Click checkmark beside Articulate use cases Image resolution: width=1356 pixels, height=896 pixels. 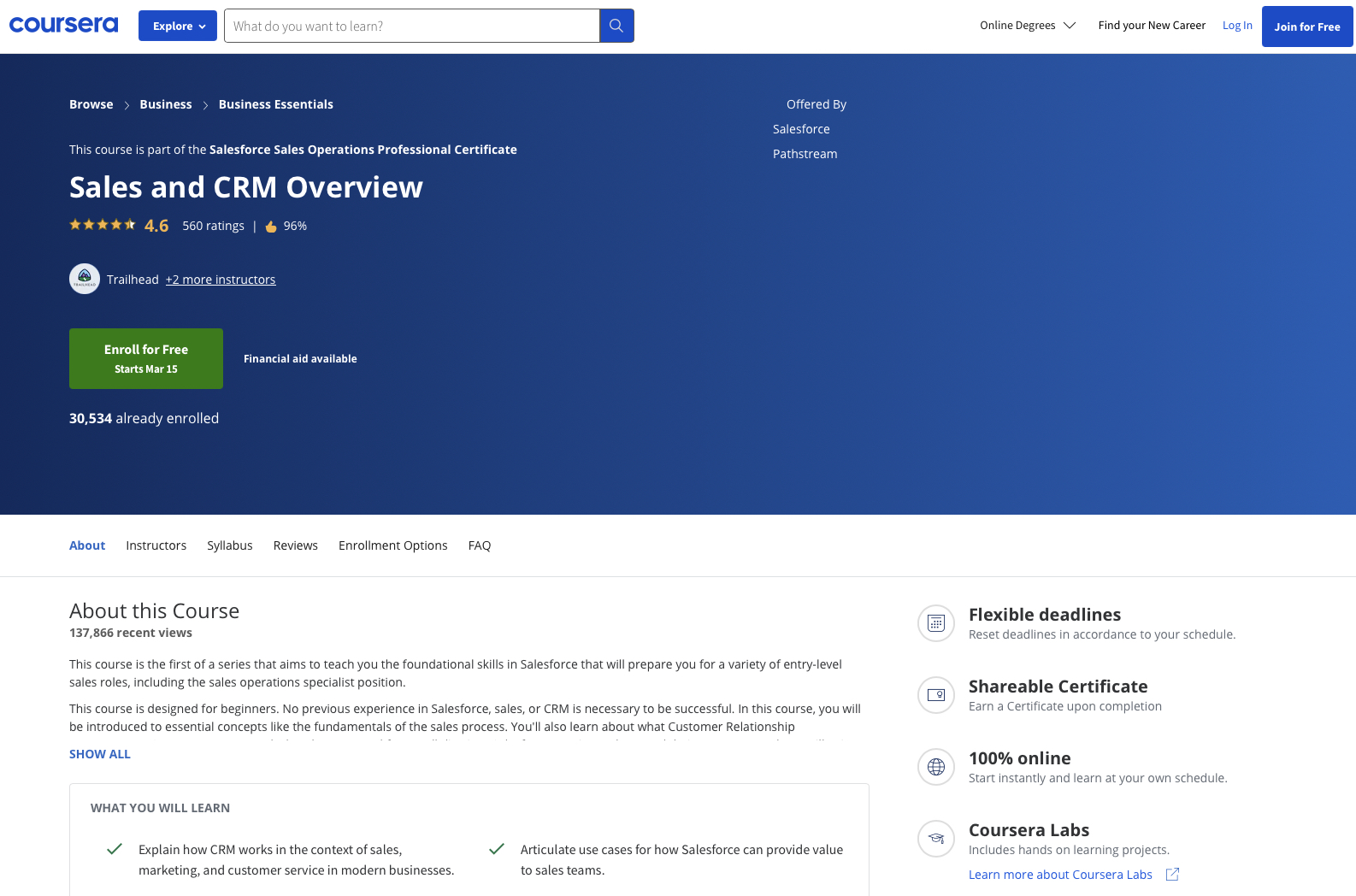(496, 849)
